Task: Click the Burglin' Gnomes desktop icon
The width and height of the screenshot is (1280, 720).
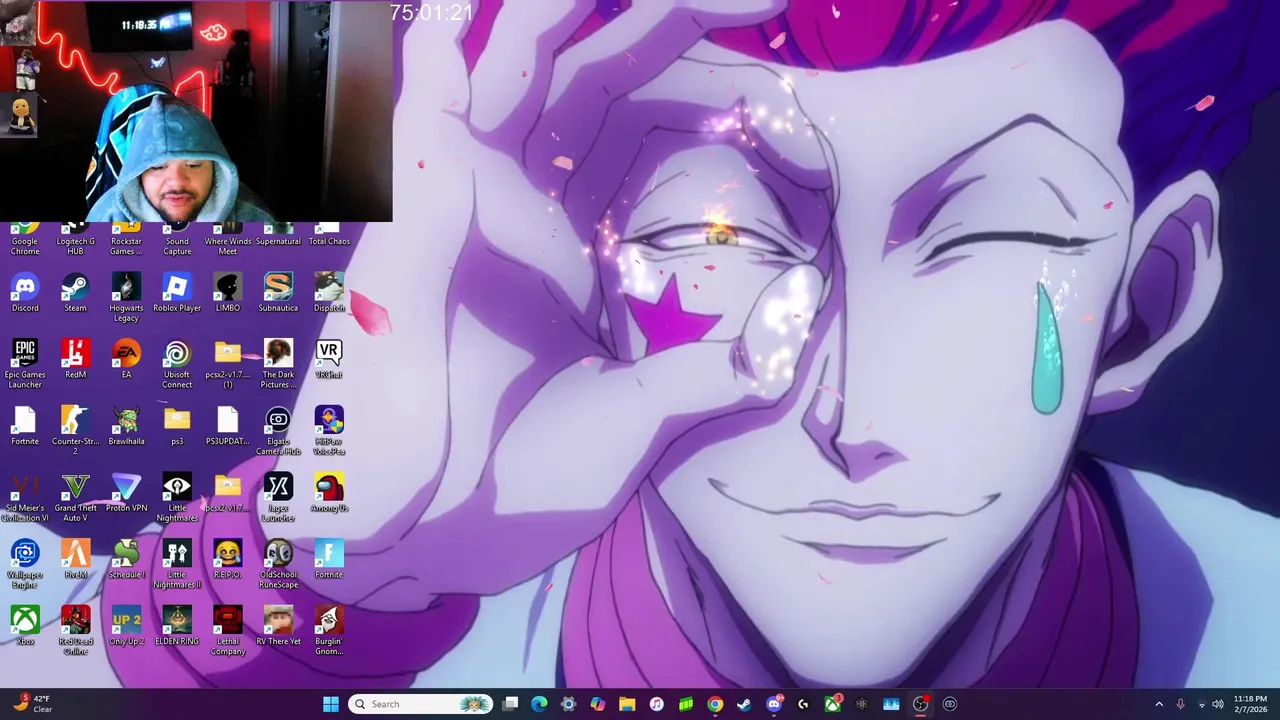Action: (x=329, y=631)
